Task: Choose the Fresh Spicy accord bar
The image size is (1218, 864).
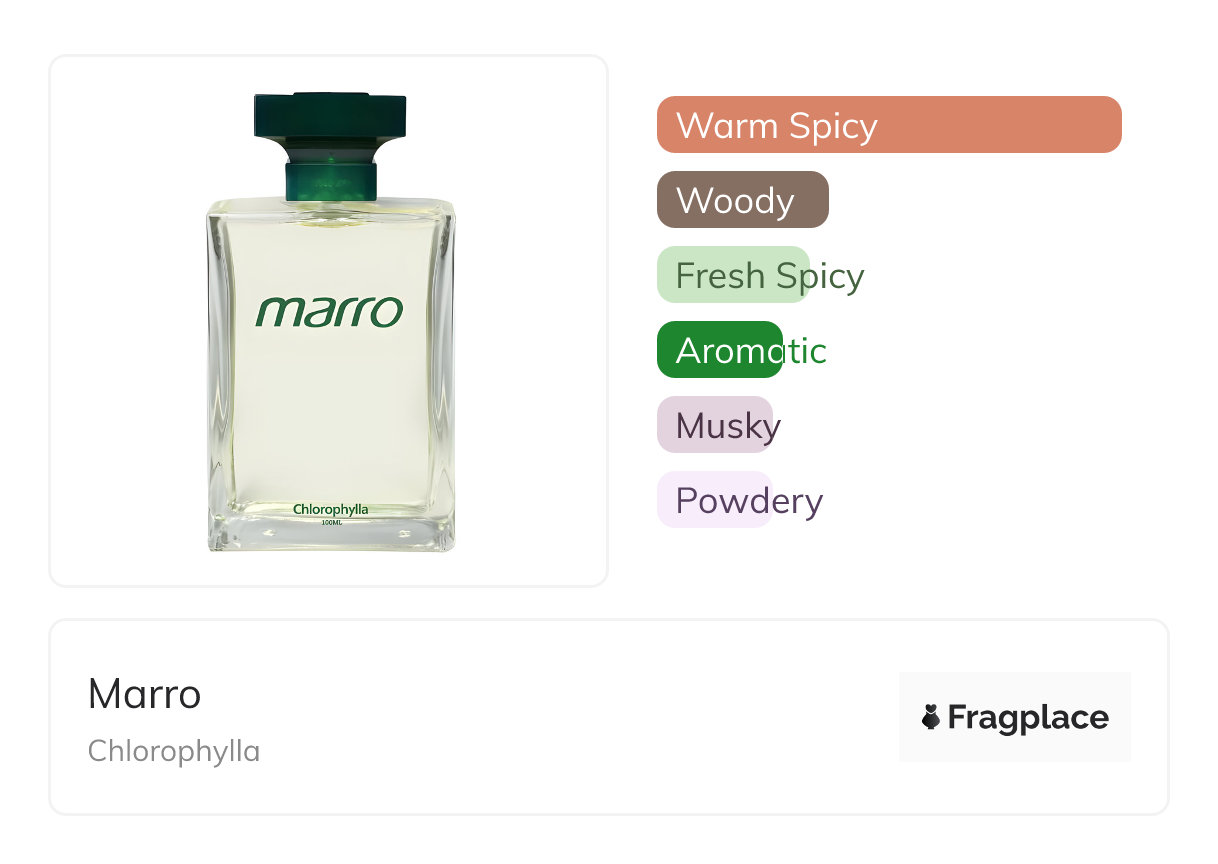Action: click(733, 275)
